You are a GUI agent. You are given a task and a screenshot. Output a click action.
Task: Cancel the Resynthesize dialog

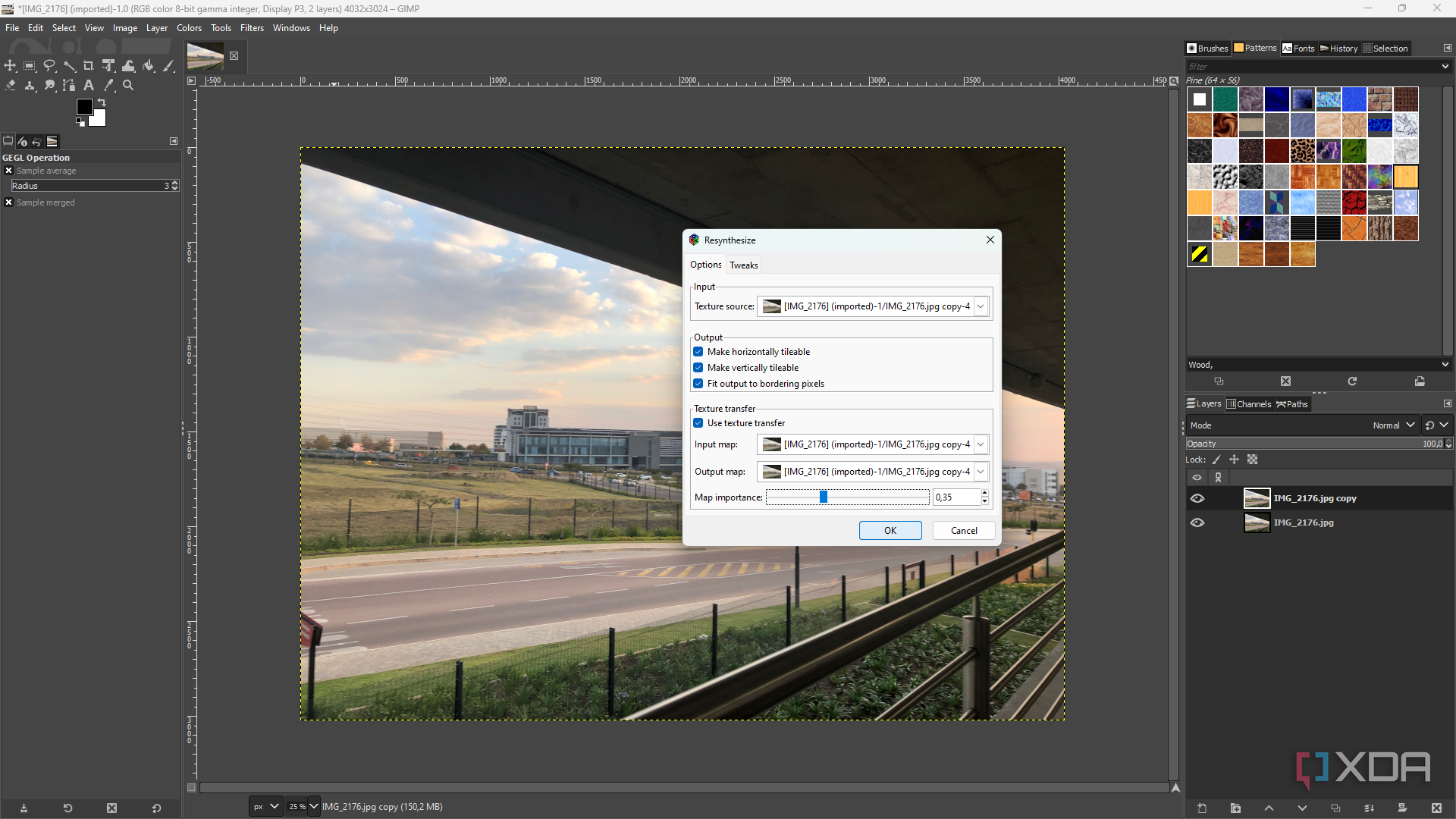(964, 531)
